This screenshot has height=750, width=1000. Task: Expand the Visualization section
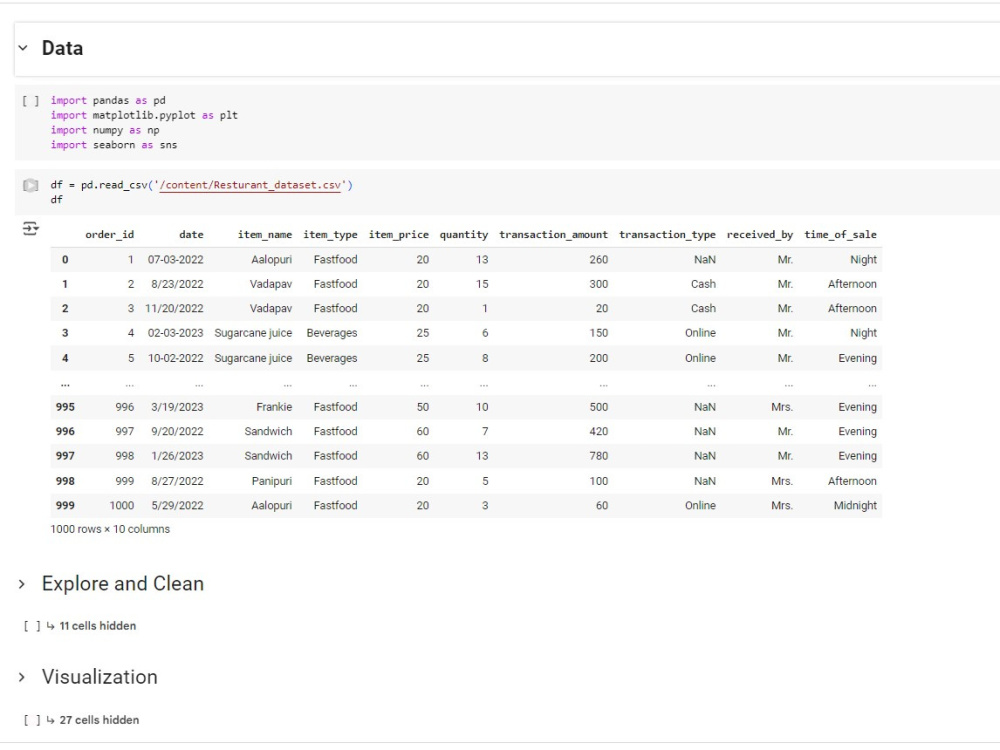pos(23,677)
